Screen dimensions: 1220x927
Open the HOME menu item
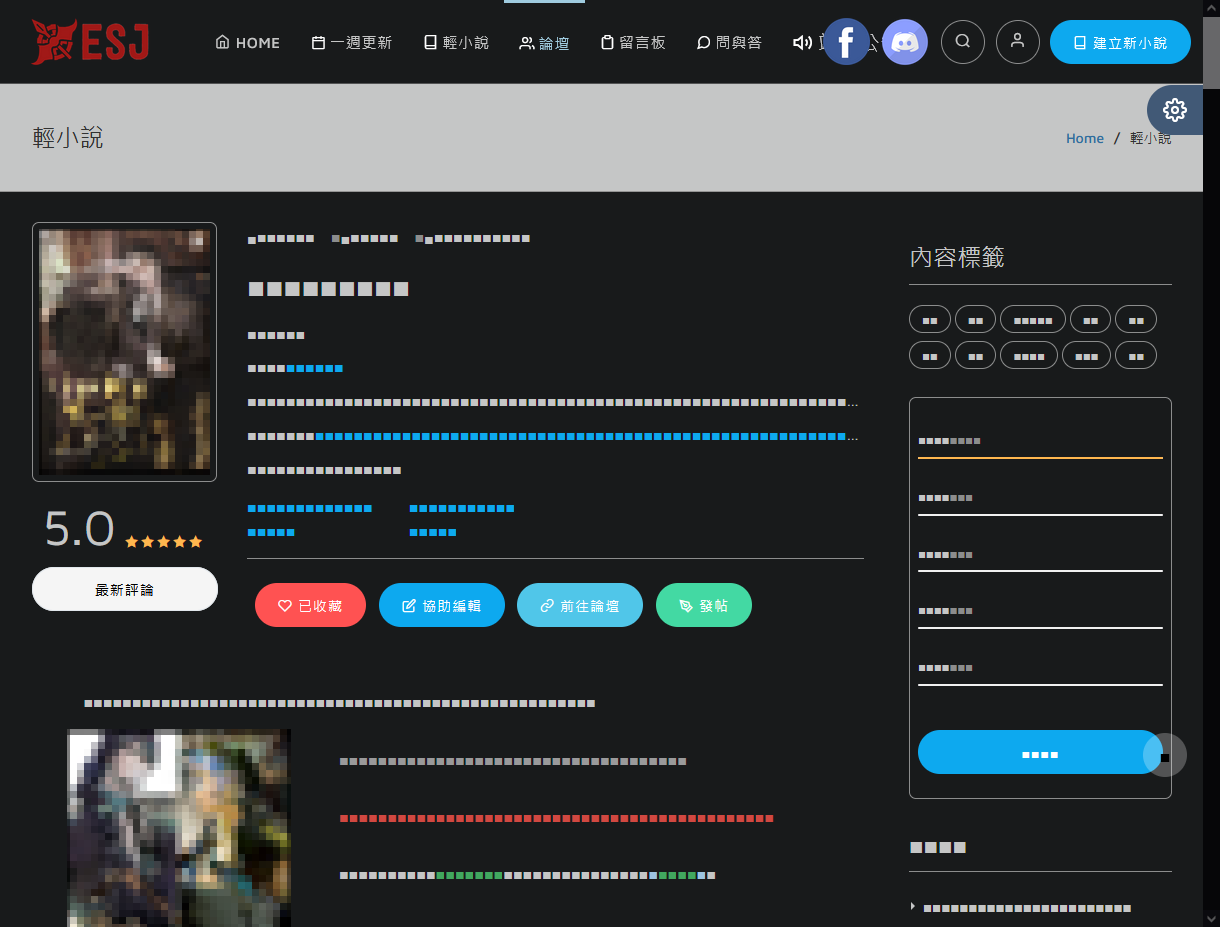248,43
